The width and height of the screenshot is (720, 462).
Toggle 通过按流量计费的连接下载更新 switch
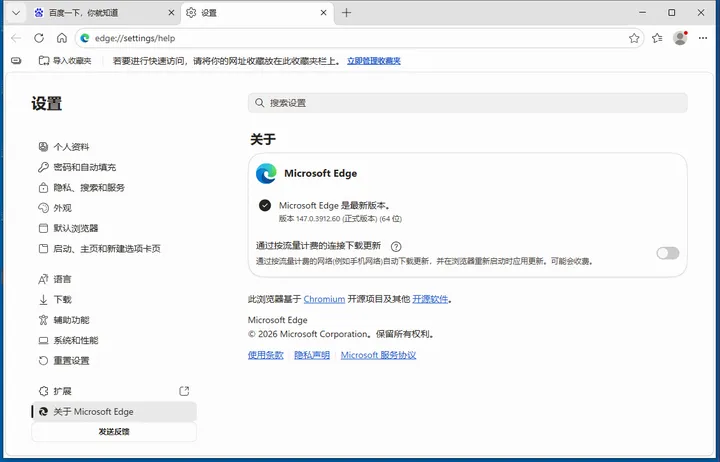(x=668, y=253)
